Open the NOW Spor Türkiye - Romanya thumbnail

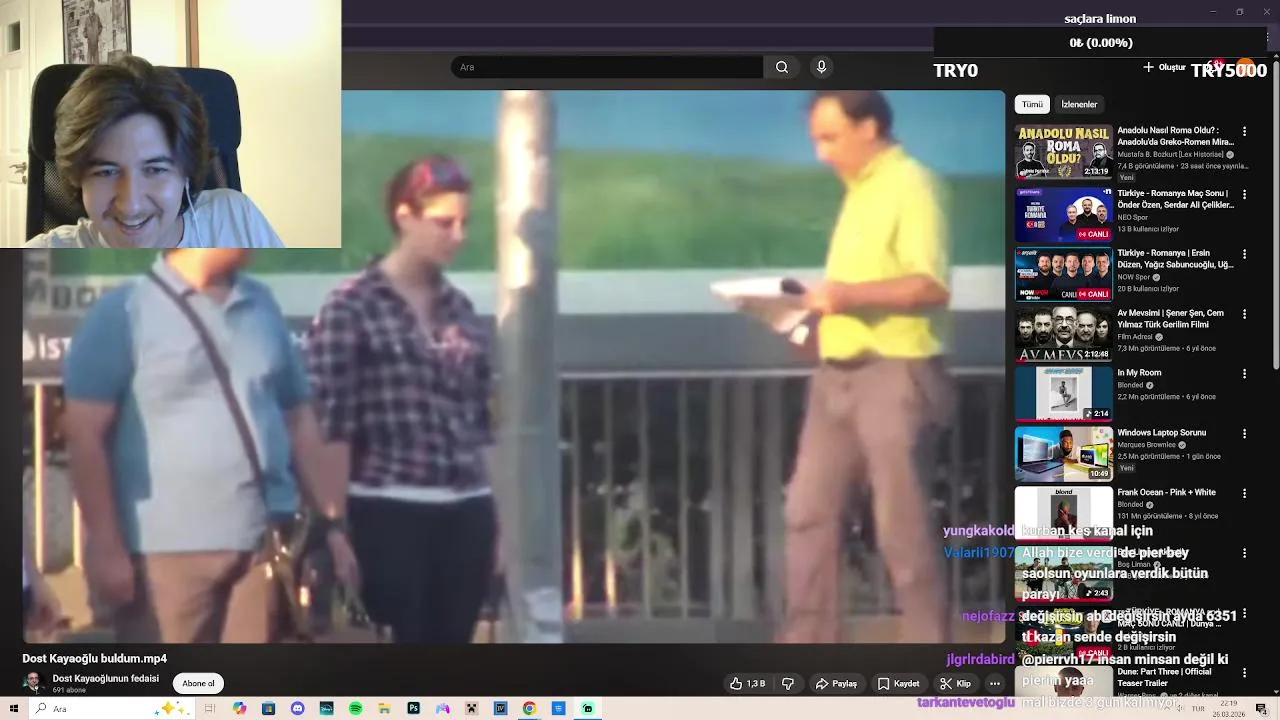tap(1064, 274)
